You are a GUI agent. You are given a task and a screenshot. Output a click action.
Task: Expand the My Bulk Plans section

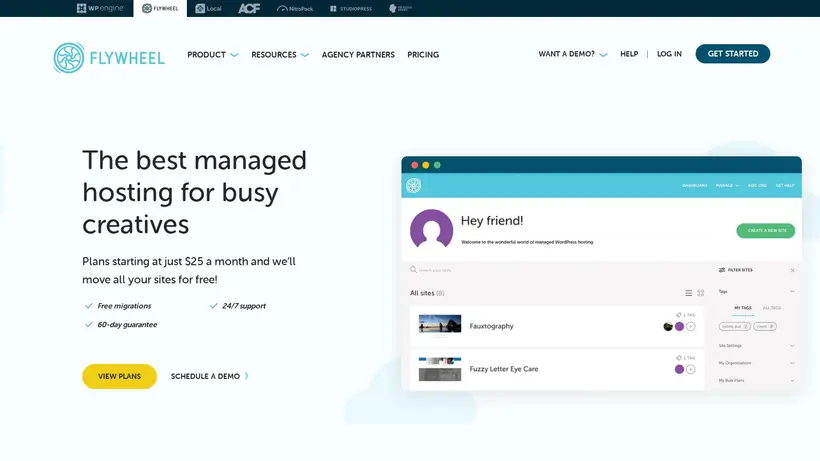757,381
